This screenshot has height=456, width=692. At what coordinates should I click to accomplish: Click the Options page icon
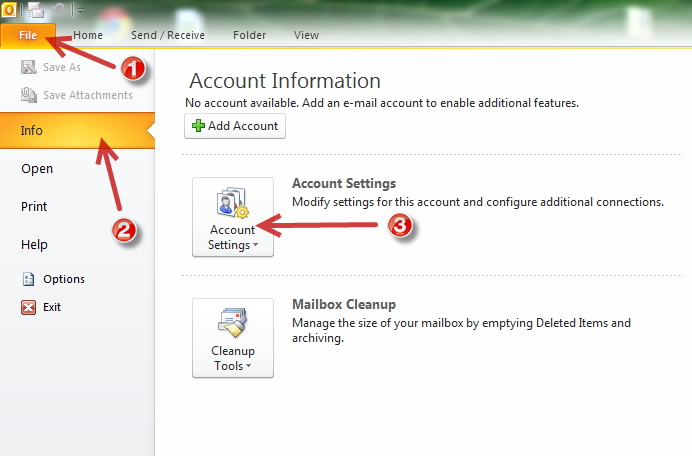coord(28,279)
